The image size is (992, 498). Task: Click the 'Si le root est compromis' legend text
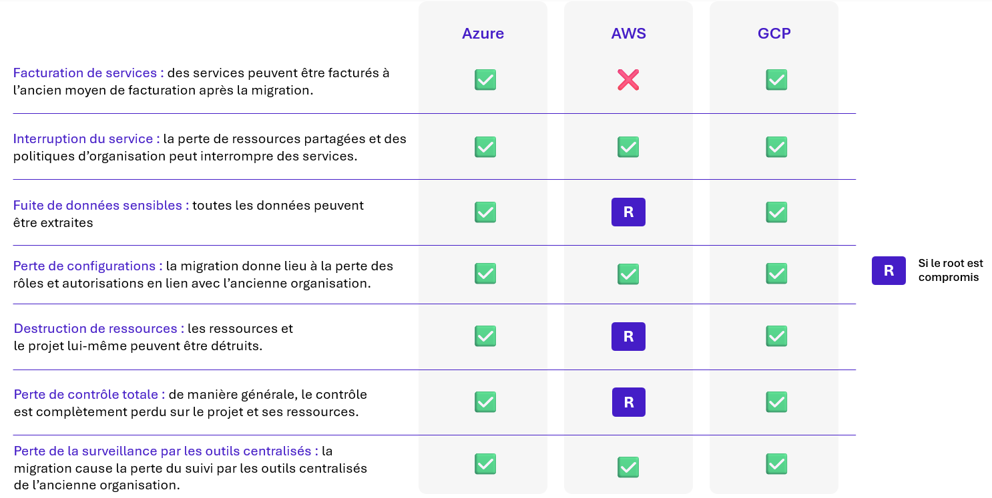(x=950, y=270)
